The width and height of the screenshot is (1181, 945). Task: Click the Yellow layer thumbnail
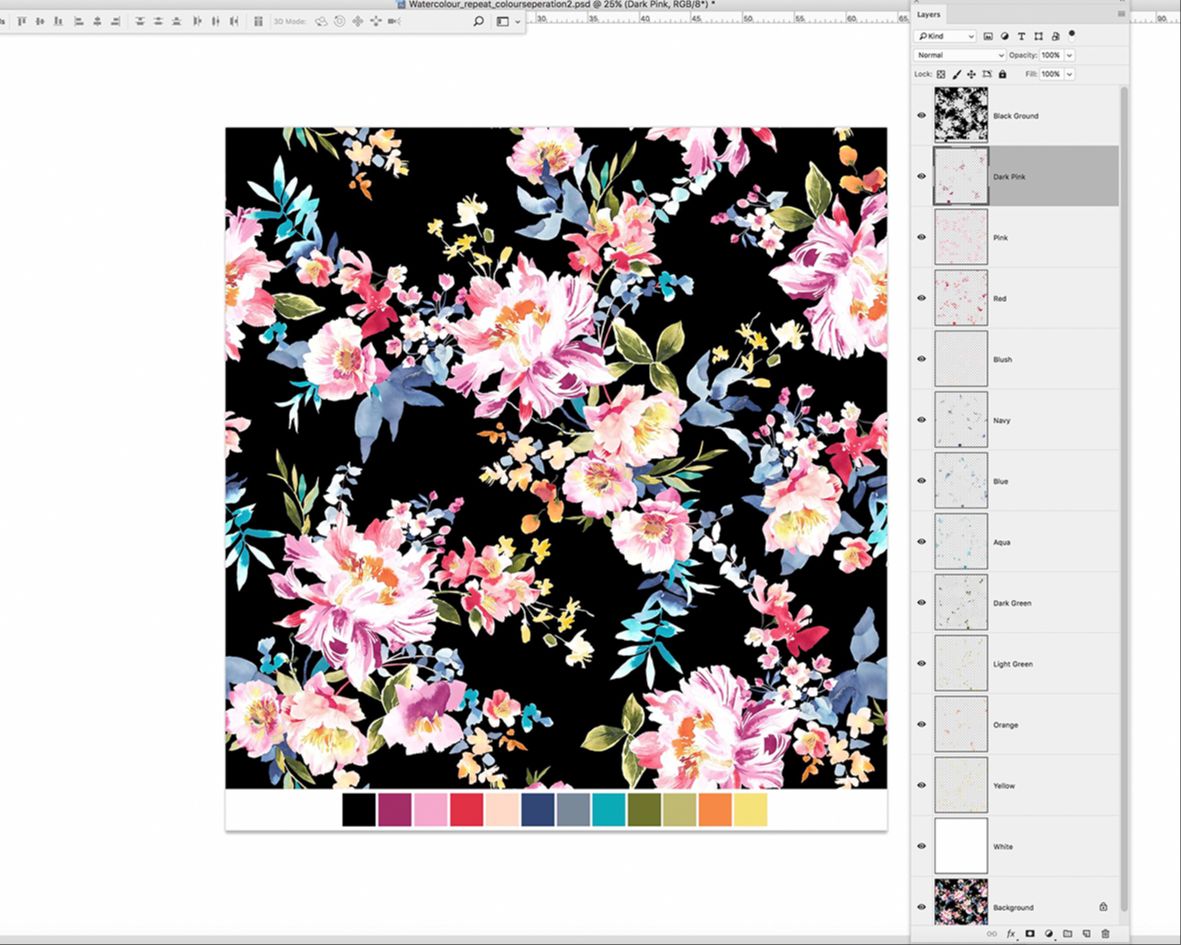[x=960, y=785]
